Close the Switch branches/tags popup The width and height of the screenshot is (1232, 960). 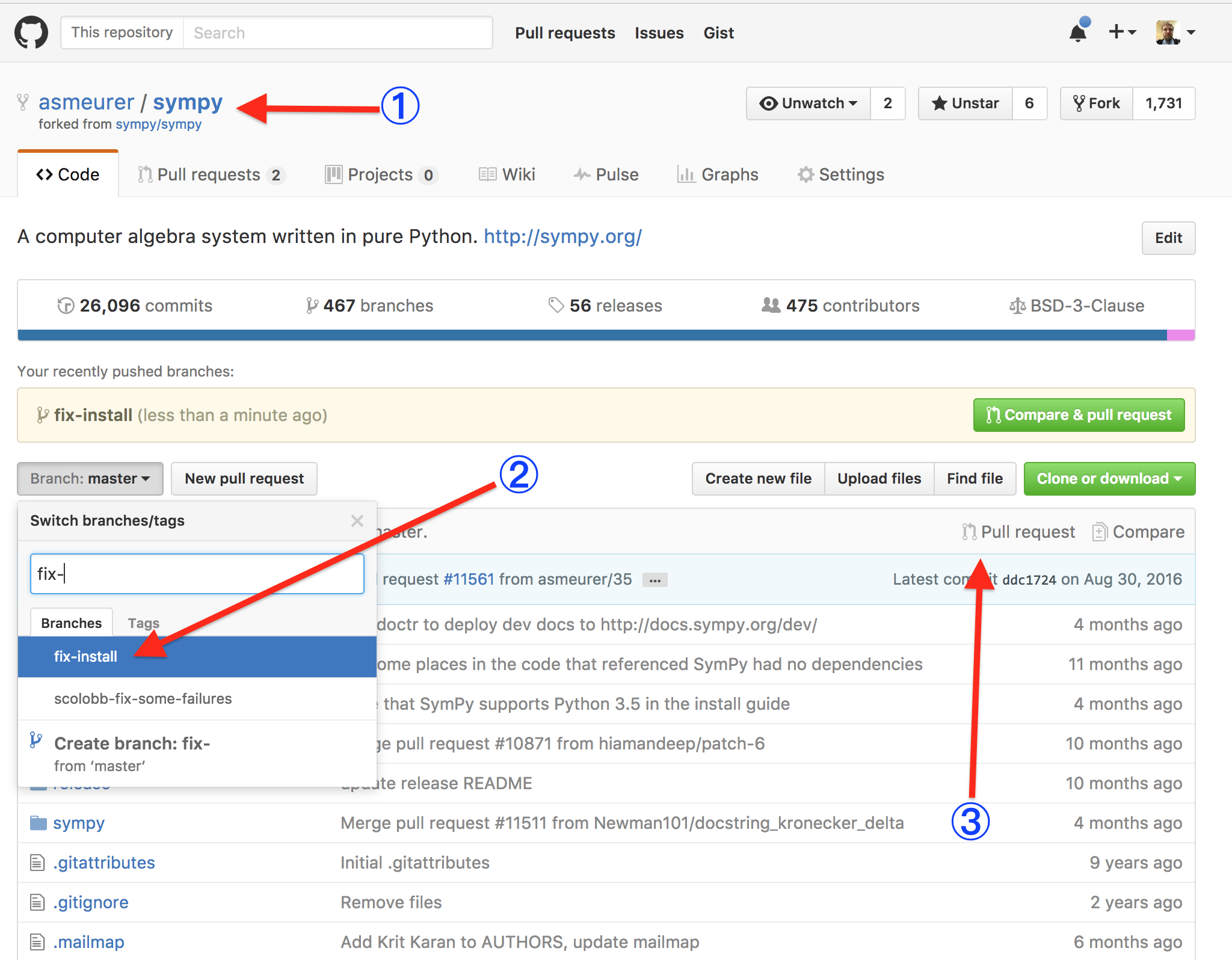[x=357, y=521]
